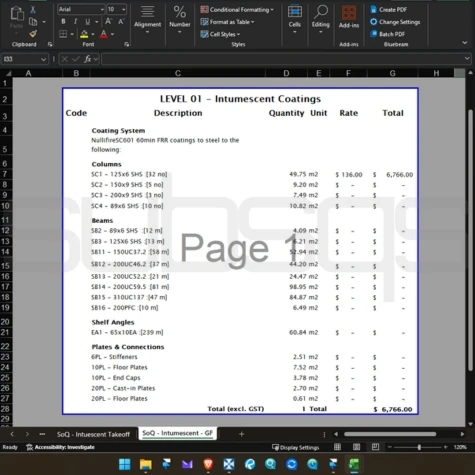Click Accessibility: Investigate status

(x=61, y=447)
